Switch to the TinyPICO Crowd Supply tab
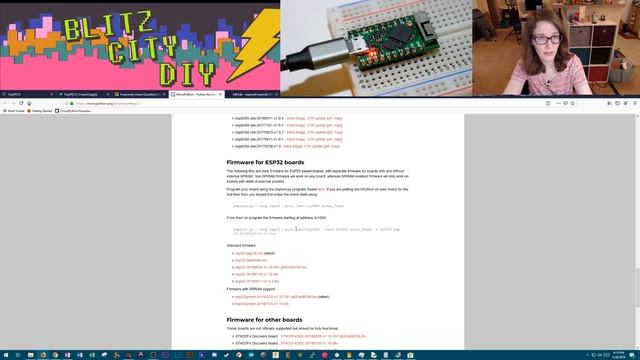The width and height of the screenshot is (640, 360). (84, 94)
